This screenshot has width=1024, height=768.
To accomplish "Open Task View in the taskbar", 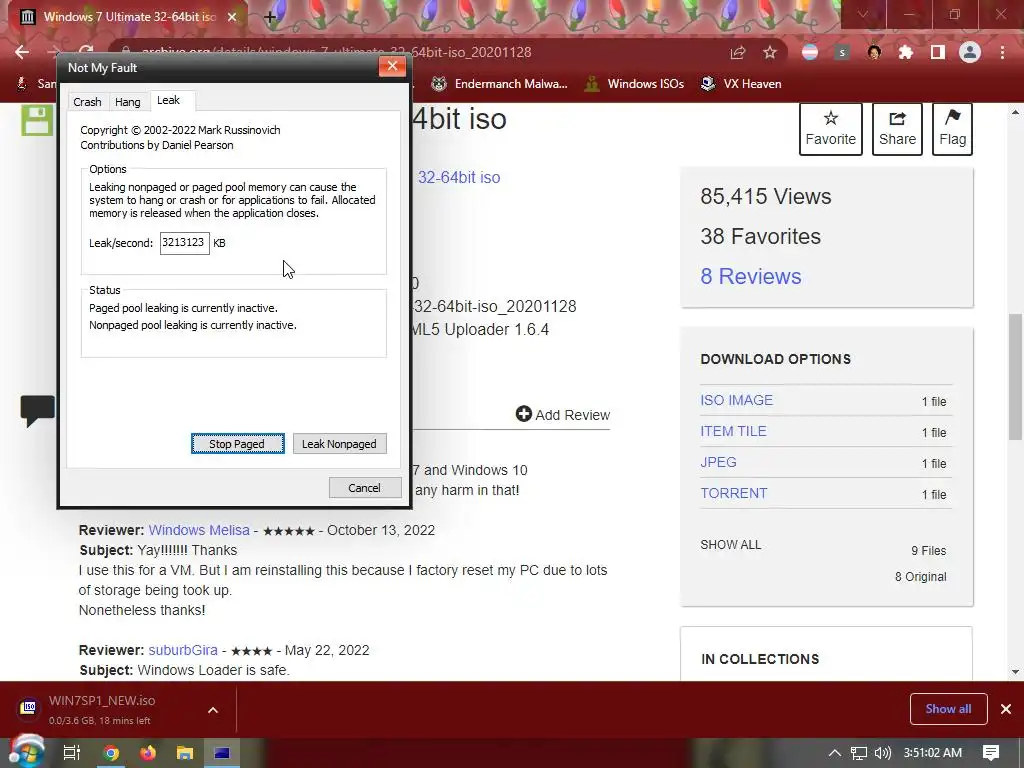I will 71,753.
